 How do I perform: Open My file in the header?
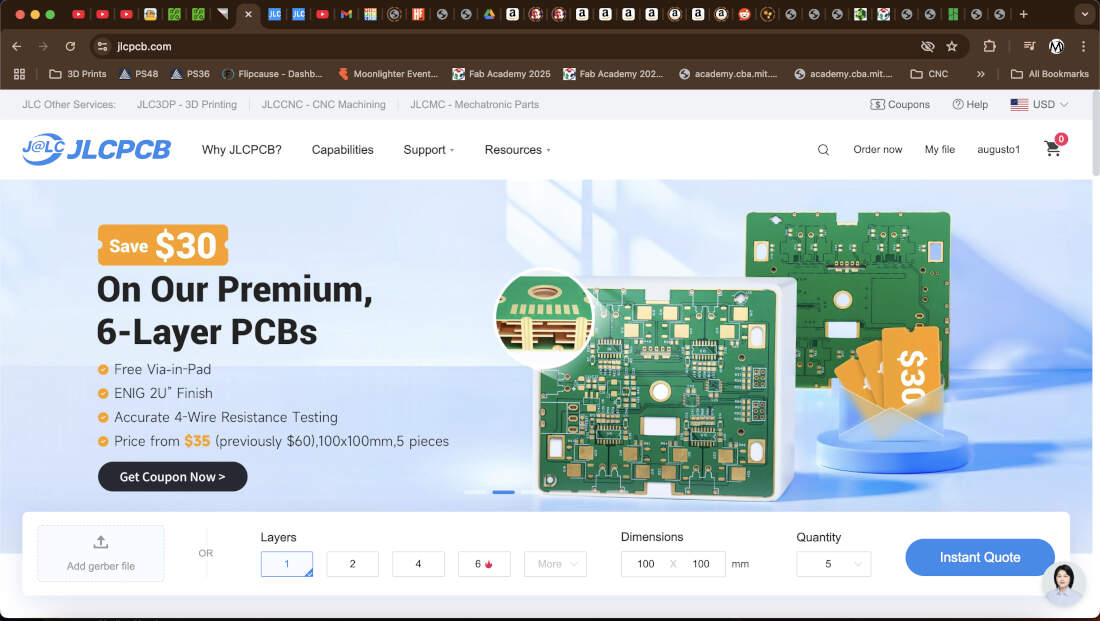pos(939,149)
